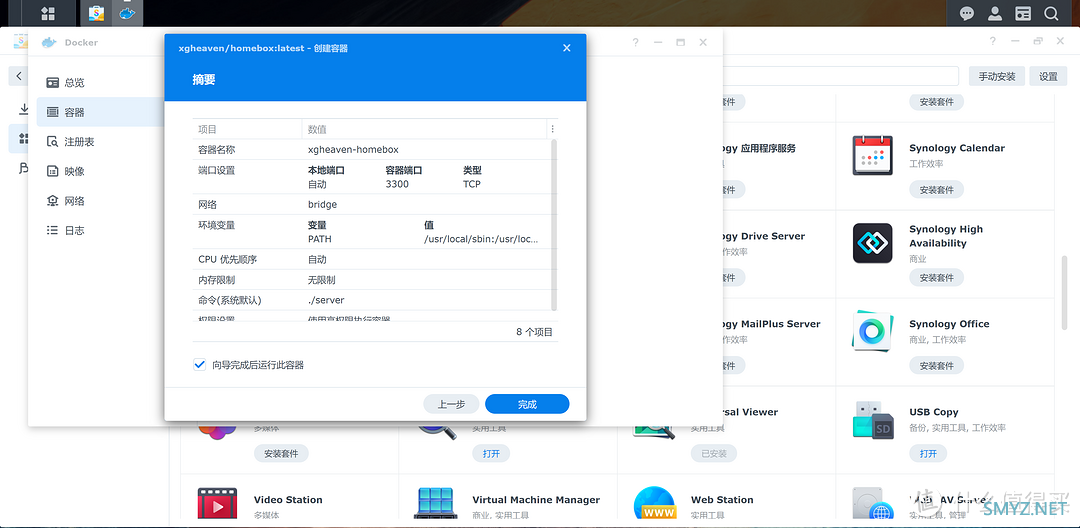Click 项目 column header in summary table
Screen dimensions: 1080x528
247,129
